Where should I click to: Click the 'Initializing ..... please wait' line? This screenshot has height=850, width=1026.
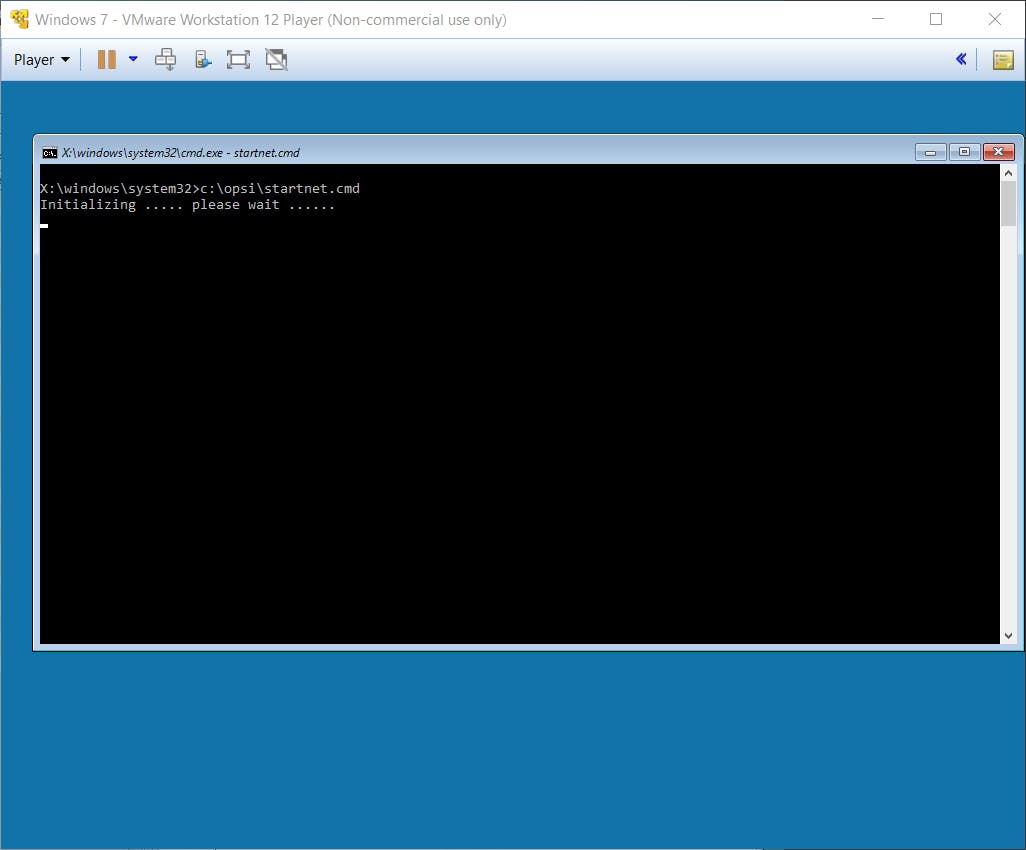click(x=187, y=205)
